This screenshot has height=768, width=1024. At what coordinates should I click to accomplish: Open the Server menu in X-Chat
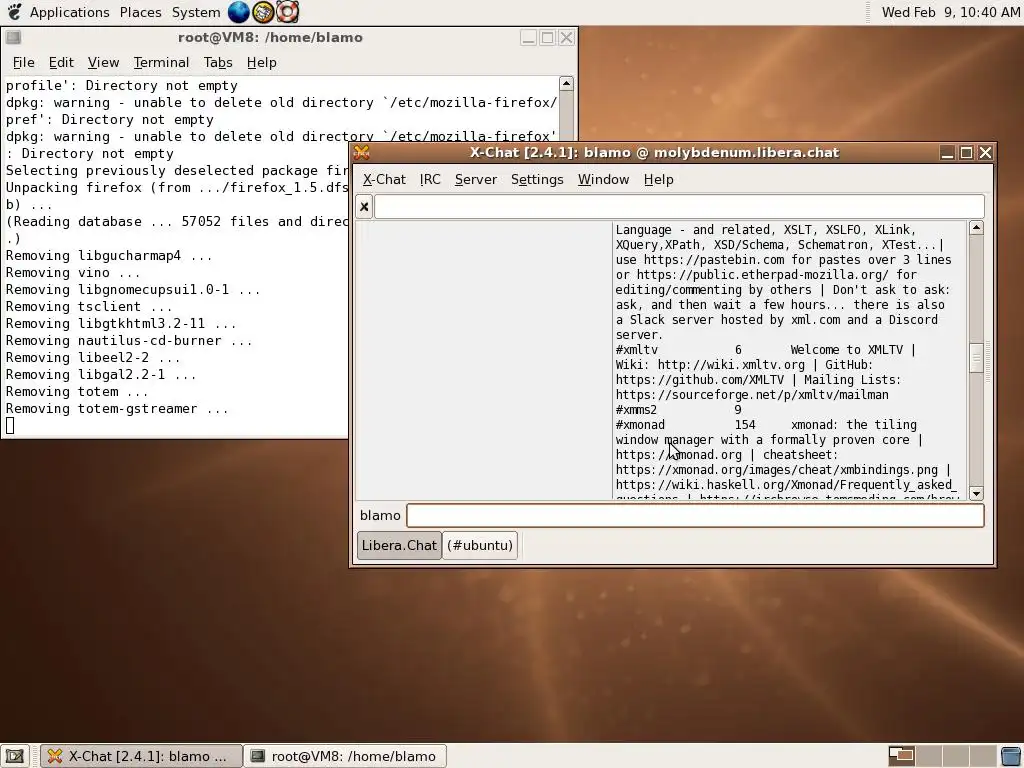point(475,179)
